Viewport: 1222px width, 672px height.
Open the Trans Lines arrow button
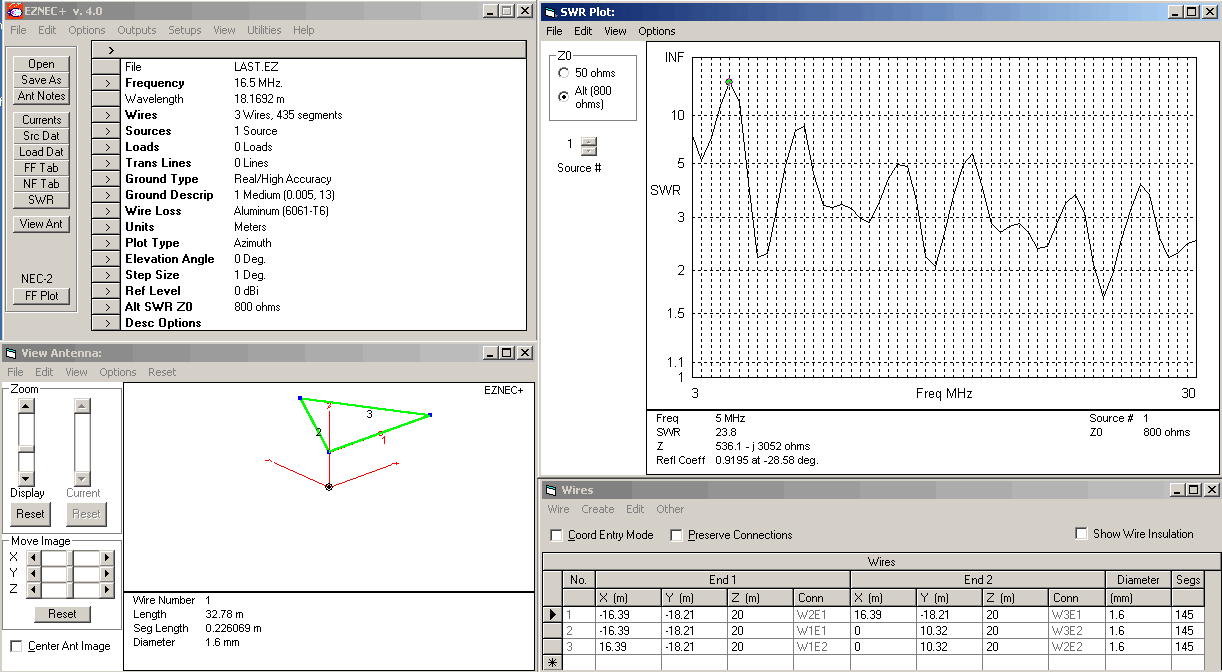[x=106, y=163]
